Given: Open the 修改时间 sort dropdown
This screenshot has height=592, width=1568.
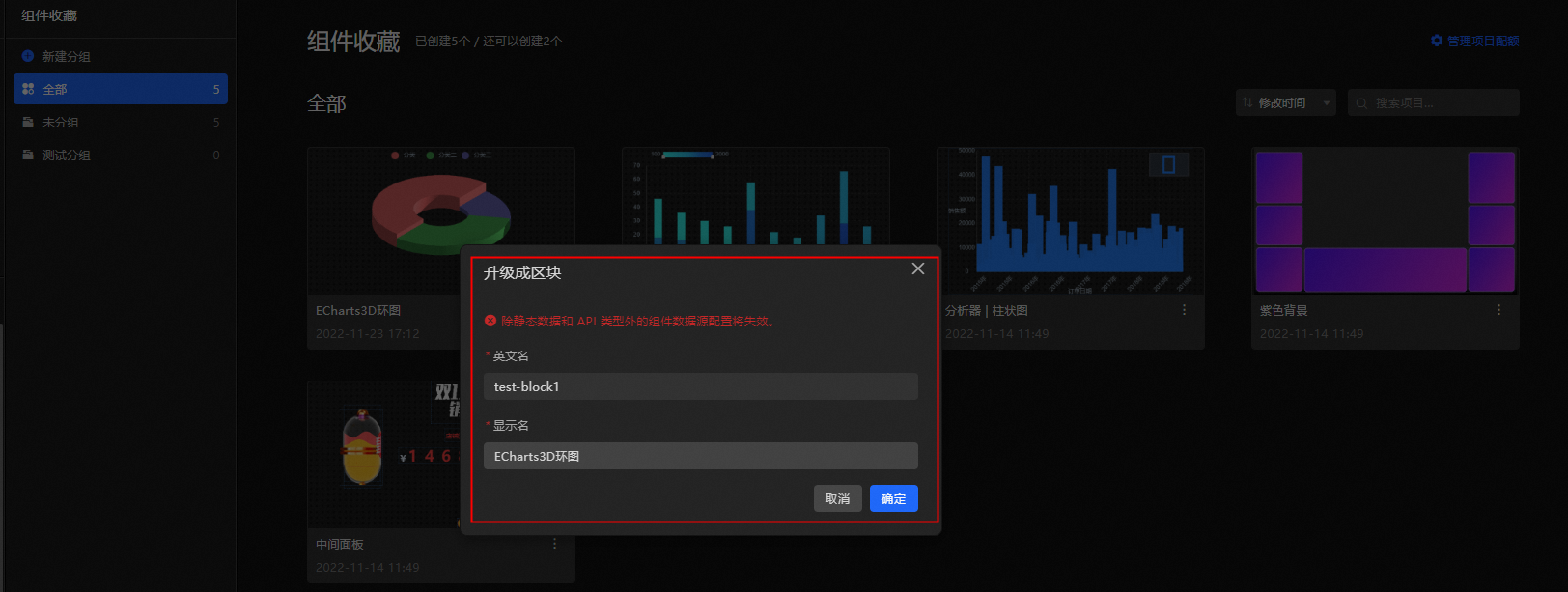Looking at the screenshot, I should tap(1286, 102).
